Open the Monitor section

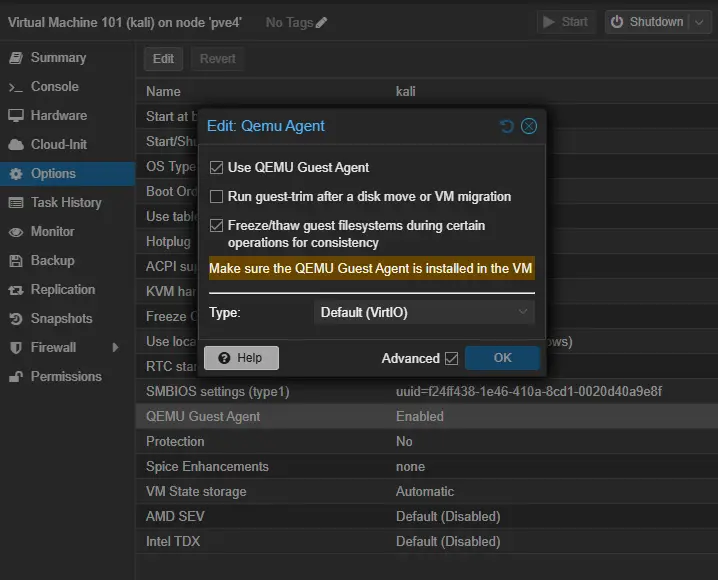(68, 232)
